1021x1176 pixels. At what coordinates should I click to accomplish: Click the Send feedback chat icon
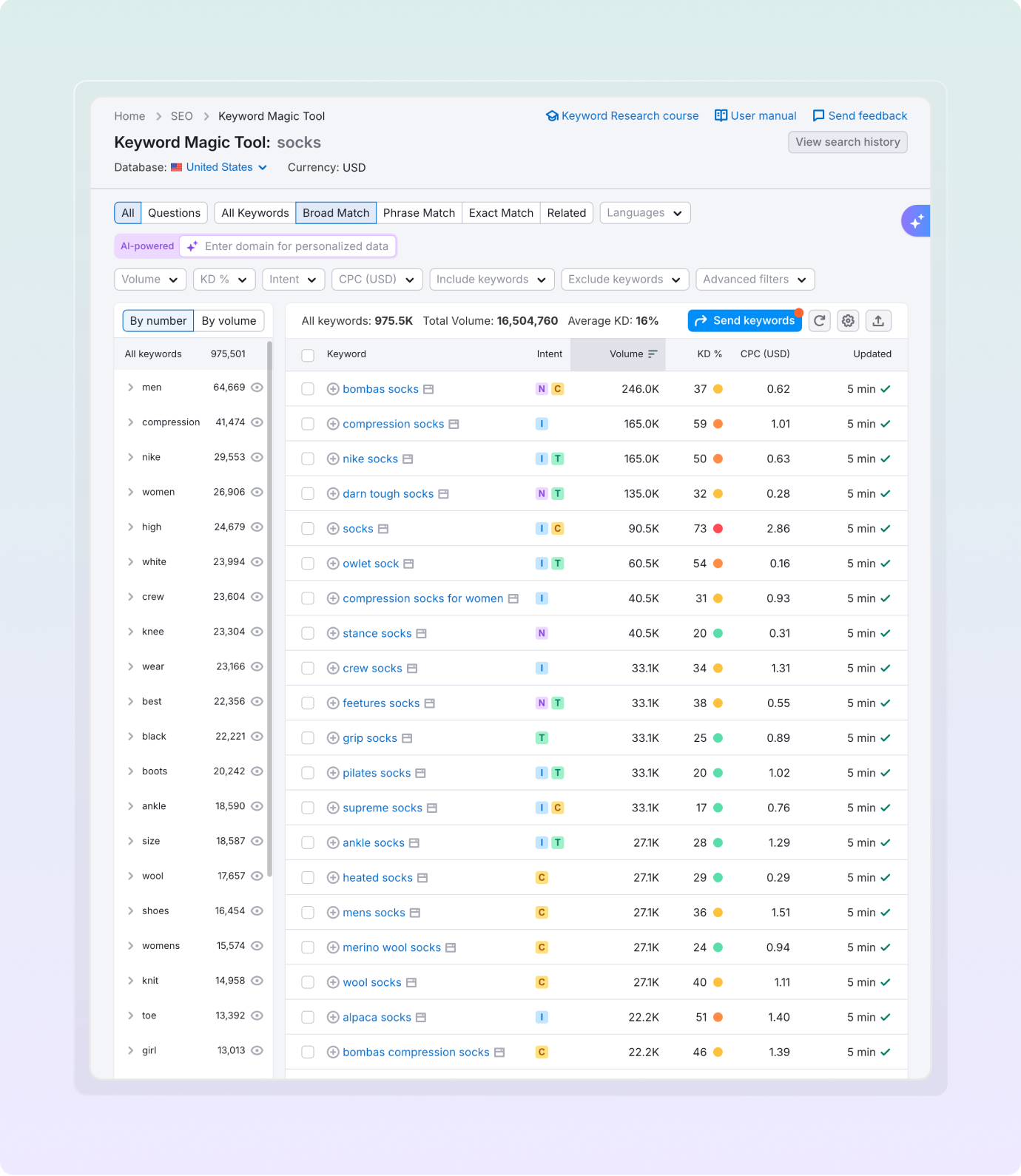pos(818,116)
